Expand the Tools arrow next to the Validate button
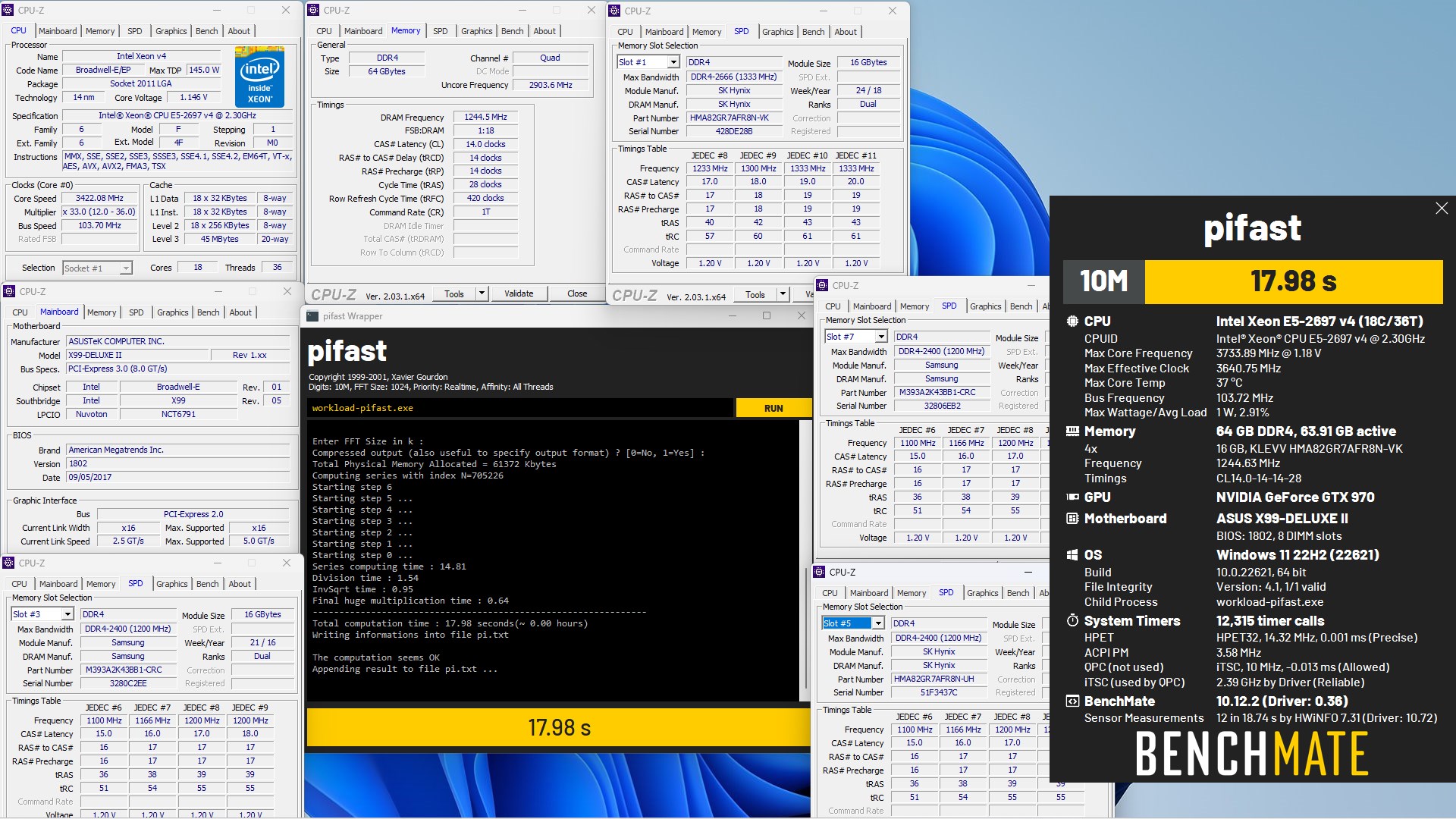 coord(481,293)
